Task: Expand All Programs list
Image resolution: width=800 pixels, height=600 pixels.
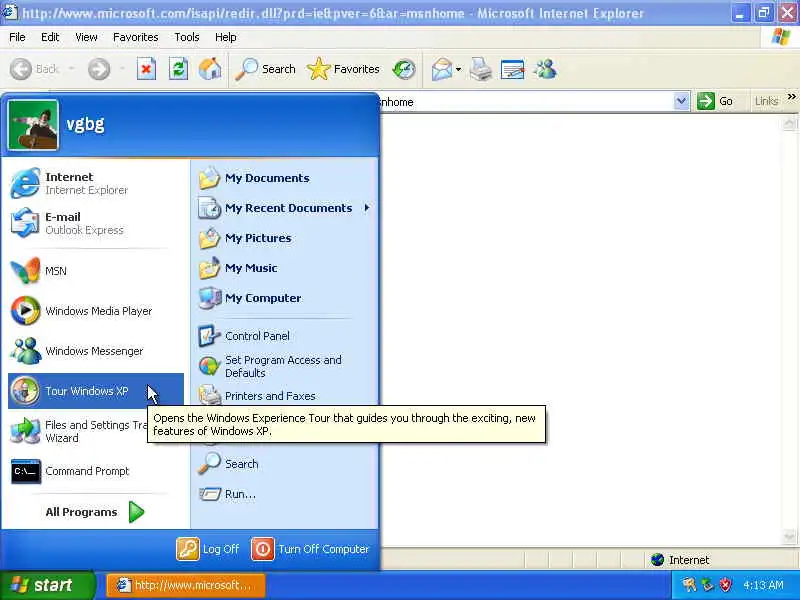Action: coord(96,512)
